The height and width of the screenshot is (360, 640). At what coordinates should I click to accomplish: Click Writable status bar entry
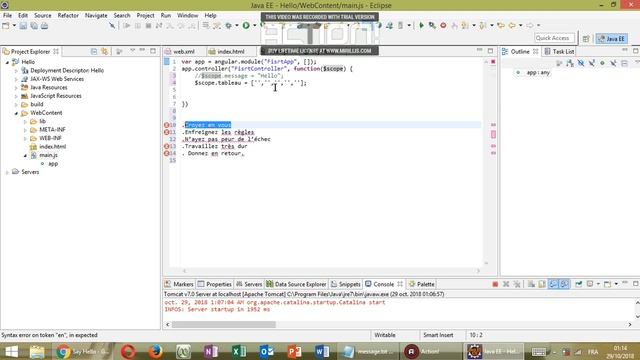coord(385,335)
